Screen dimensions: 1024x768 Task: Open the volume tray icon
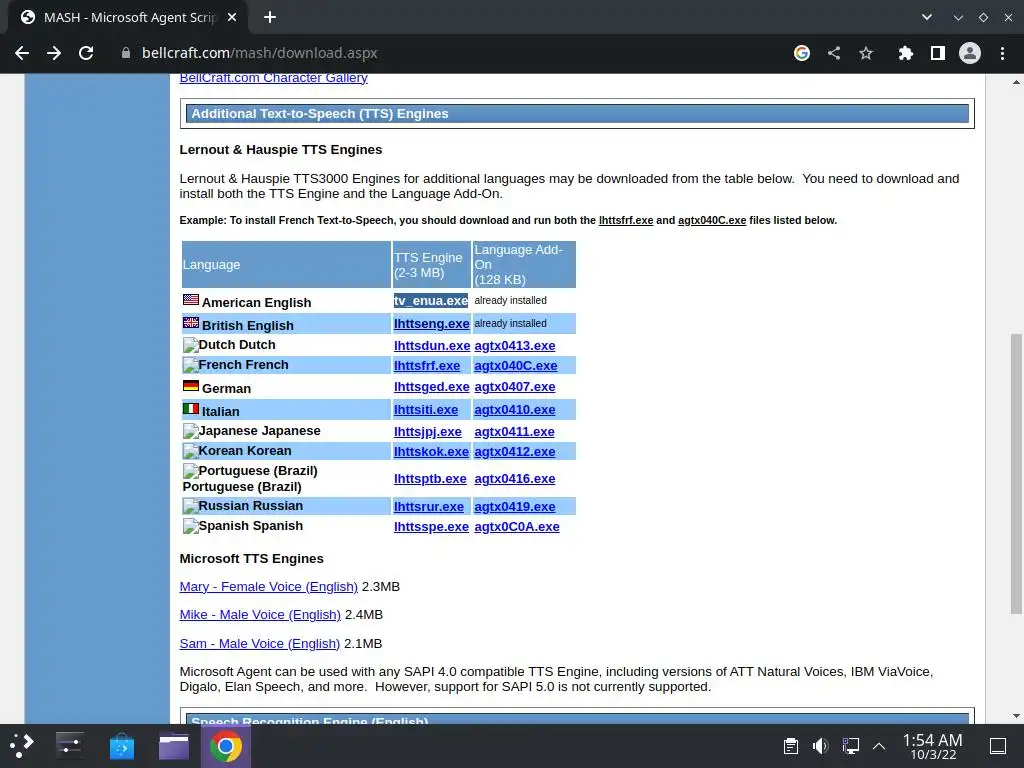click(x=820, y=746)
